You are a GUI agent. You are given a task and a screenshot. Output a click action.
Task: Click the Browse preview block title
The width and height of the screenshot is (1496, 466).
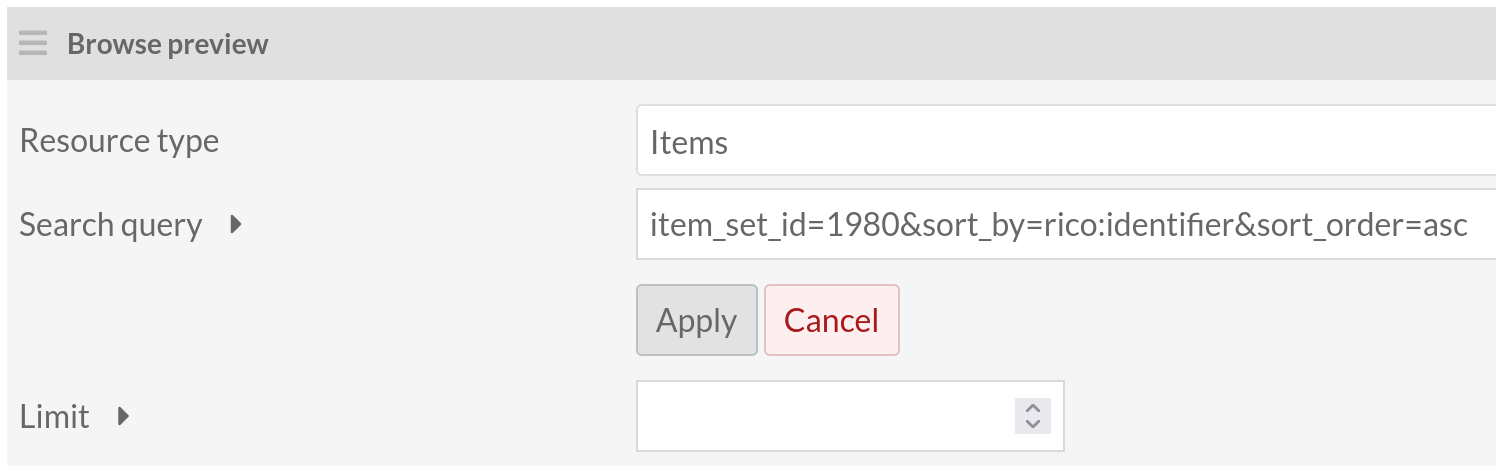(x=167, y=44)
